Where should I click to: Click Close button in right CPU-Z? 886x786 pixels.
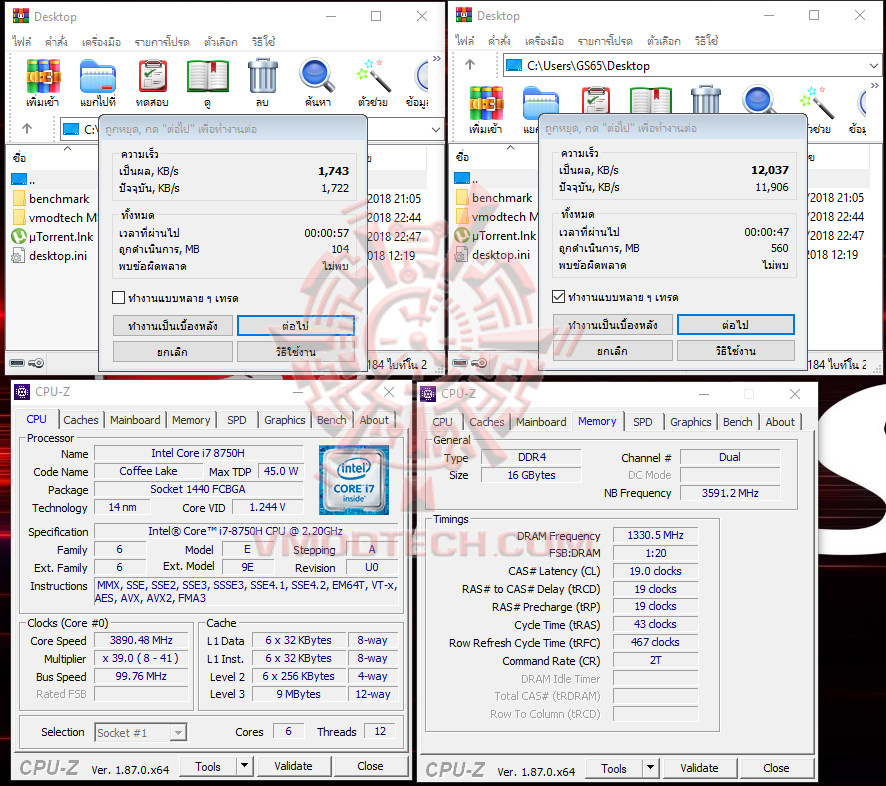776,767
